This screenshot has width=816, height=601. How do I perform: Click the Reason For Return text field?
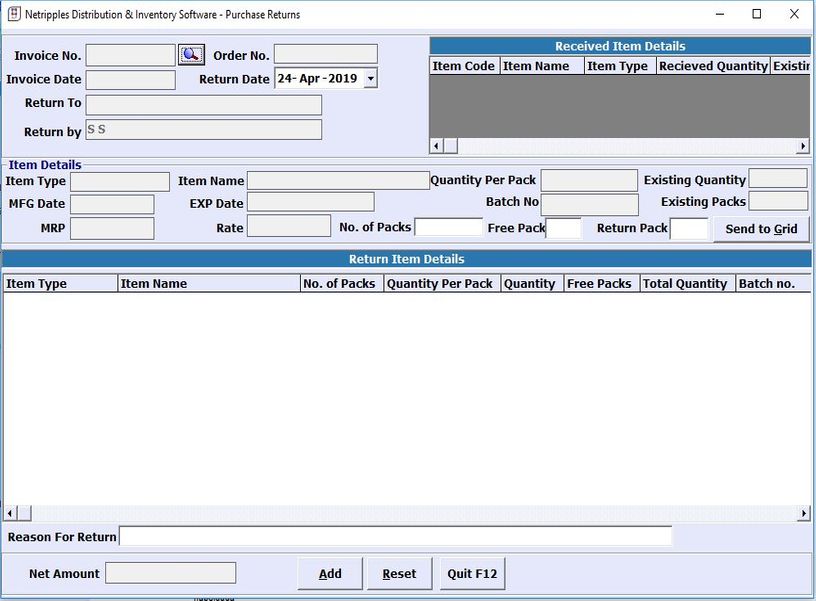click(x=396, y=536)
